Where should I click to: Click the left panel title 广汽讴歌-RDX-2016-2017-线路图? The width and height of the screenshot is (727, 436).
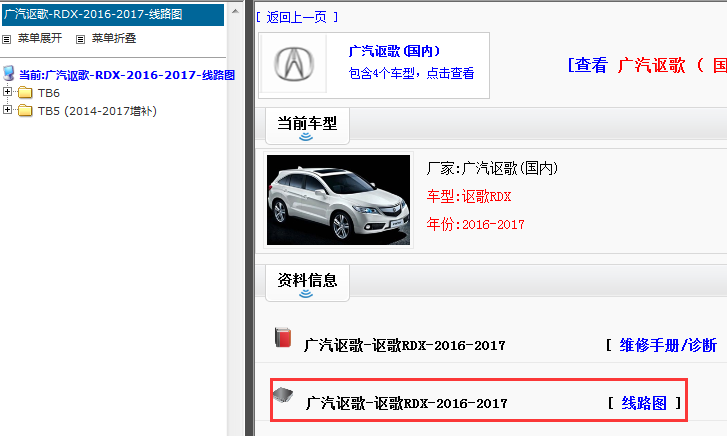[113, 14]
